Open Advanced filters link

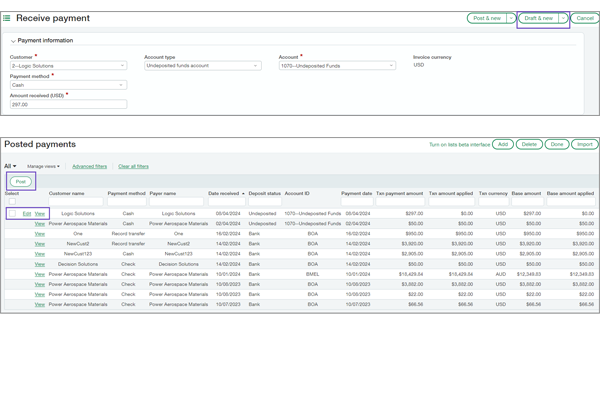coord(89,166)
